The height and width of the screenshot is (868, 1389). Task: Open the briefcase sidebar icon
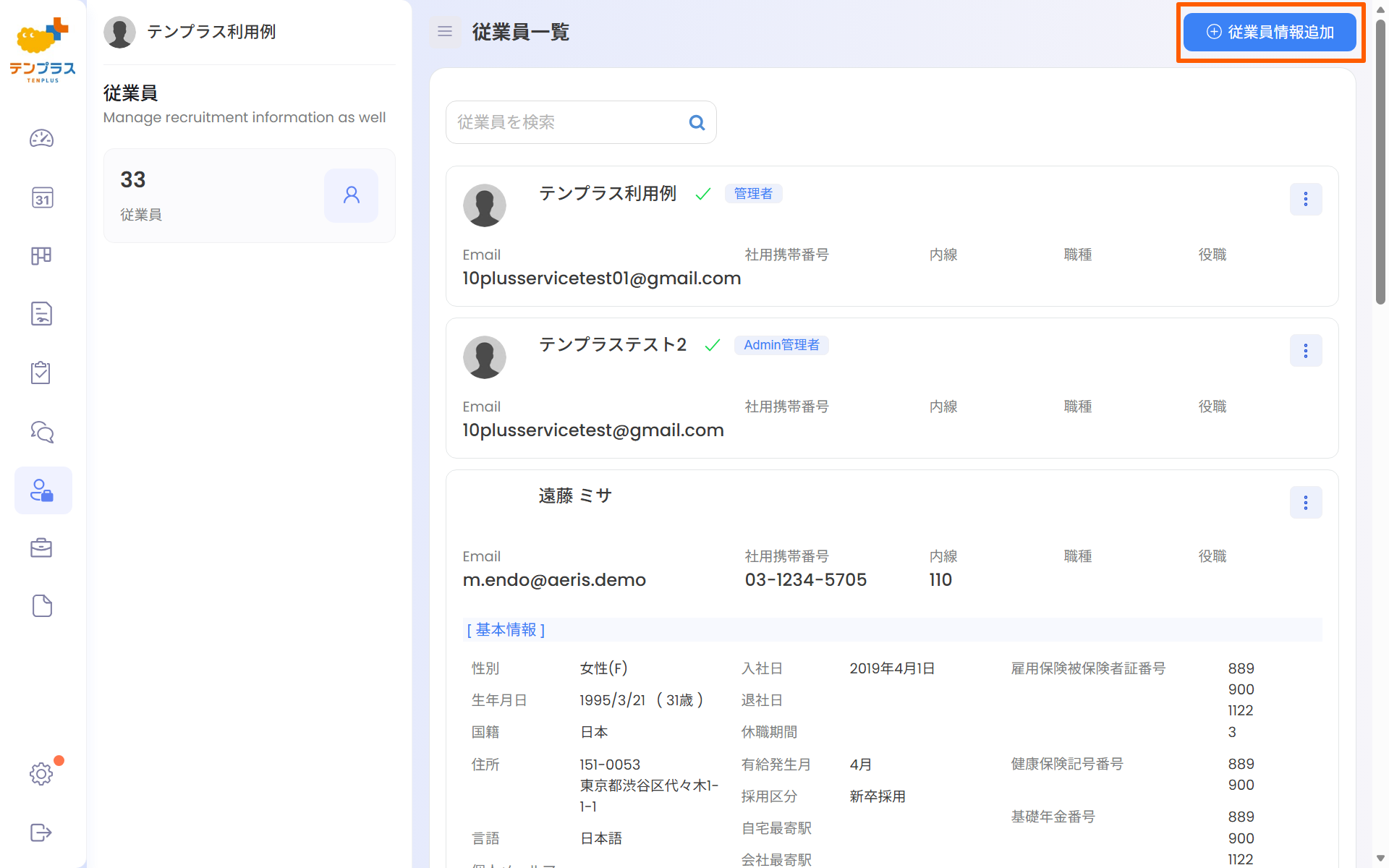tap(42, 548)
